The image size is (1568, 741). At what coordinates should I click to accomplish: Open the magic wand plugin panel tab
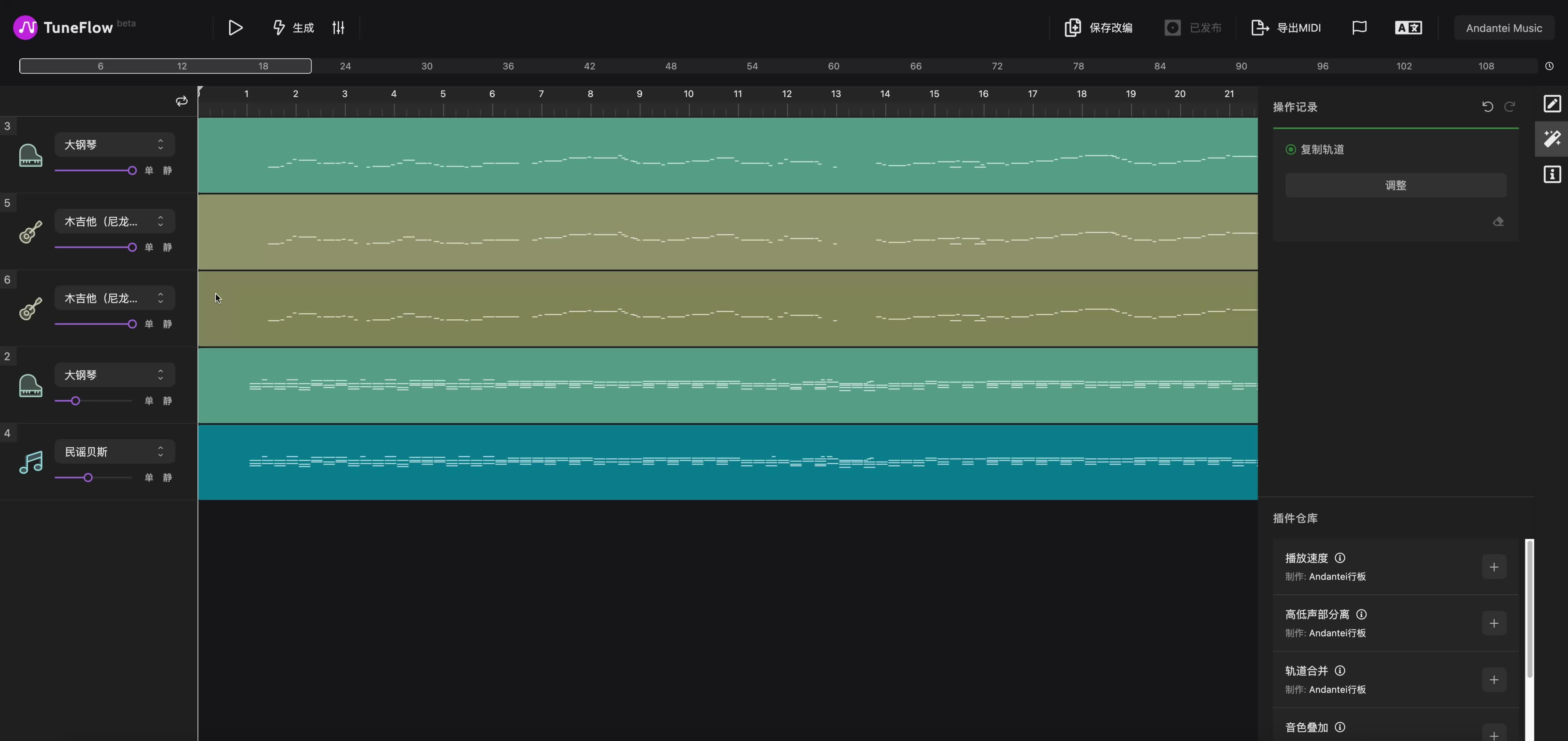coord(1551,139)
